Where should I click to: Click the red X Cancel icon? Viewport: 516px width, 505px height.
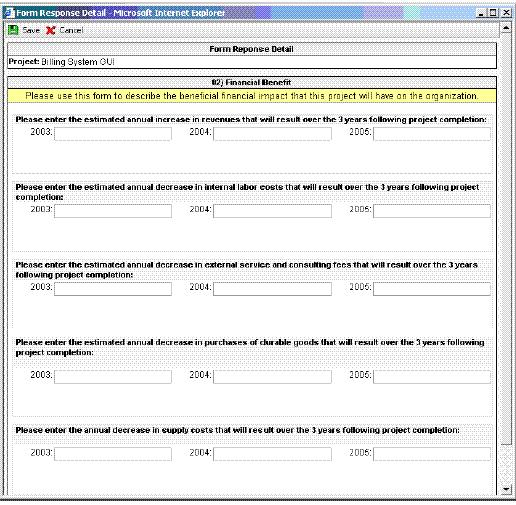pyautogui.click(x=50, y=30)
